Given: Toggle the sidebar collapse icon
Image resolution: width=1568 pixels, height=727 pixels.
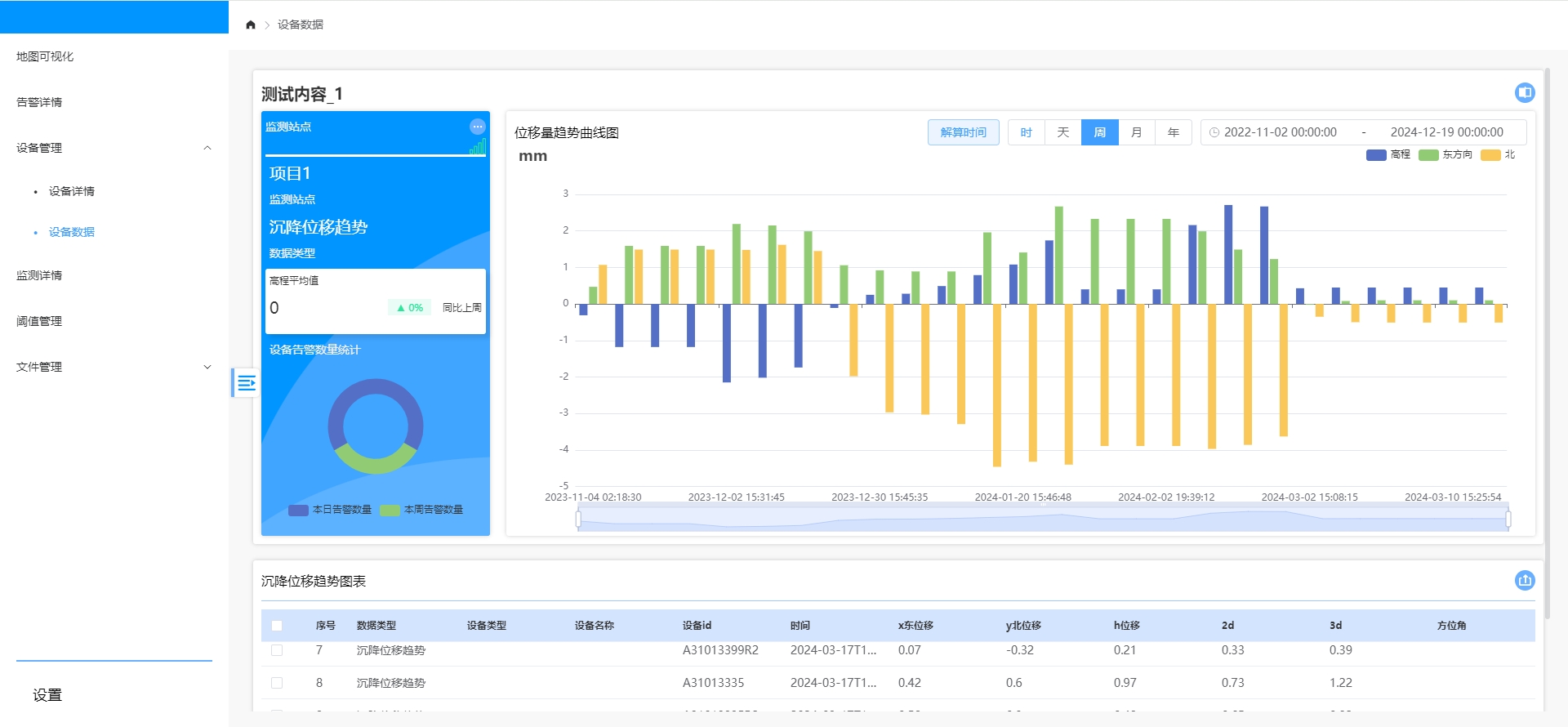Looking at the screenshot, I should click(245, 382).
